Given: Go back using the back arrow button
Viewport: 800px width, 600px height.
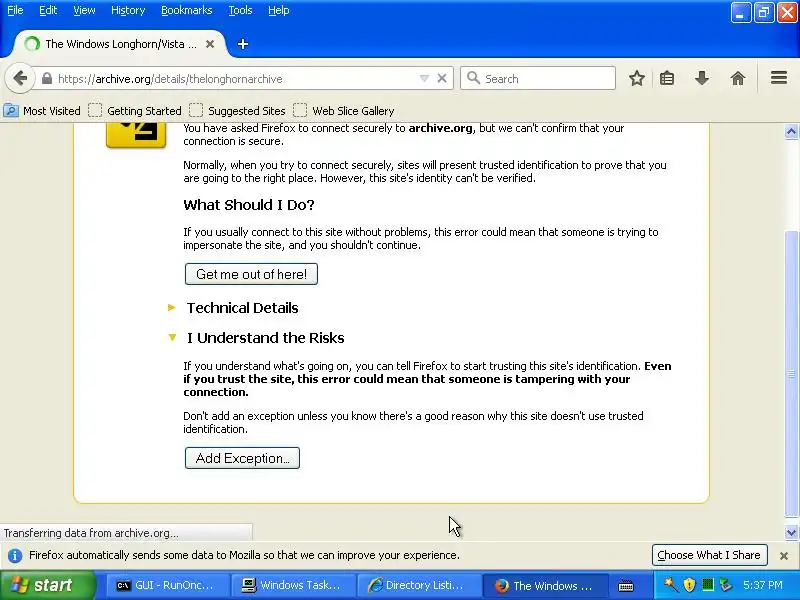Looking at the screenshot, I should [20, 79].
